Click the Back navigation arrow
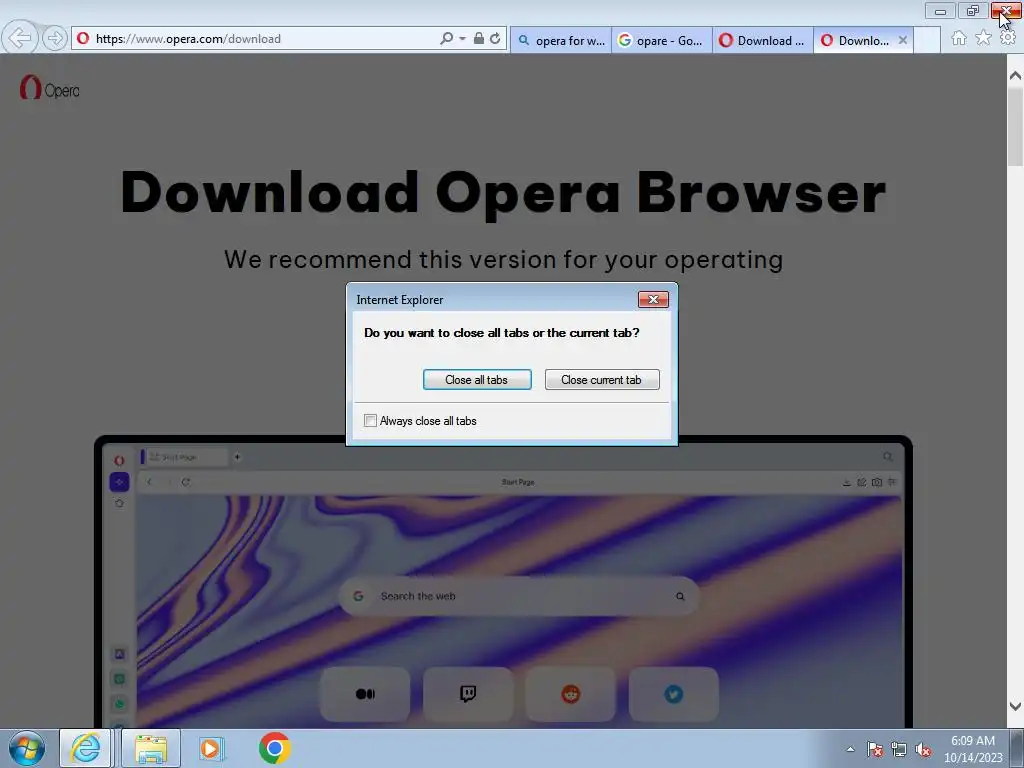This screenshot has height=768, width=1024. coord(20,38)
